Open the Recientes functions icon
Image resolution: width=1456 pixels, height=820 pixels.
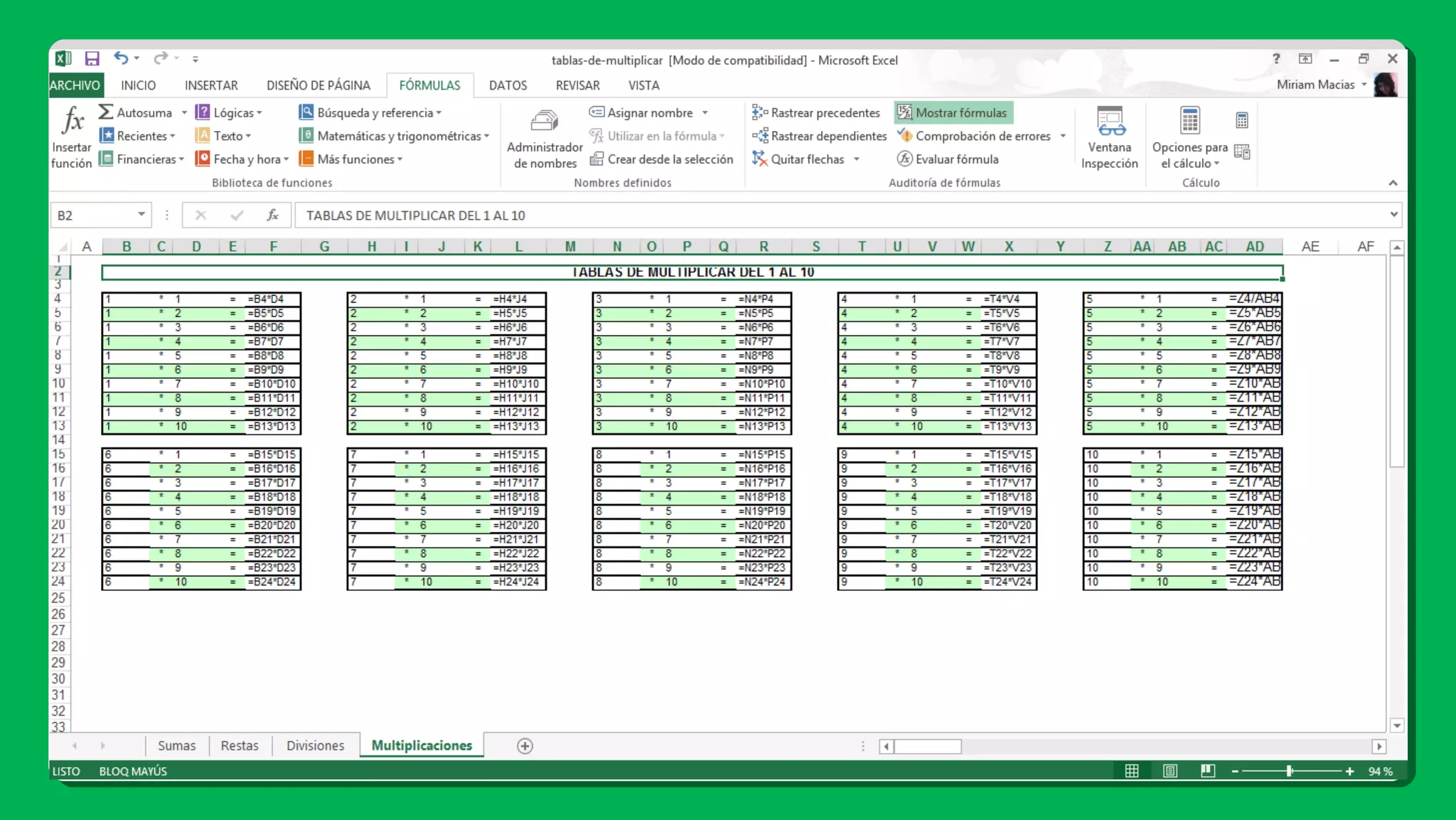coord(107,135)
